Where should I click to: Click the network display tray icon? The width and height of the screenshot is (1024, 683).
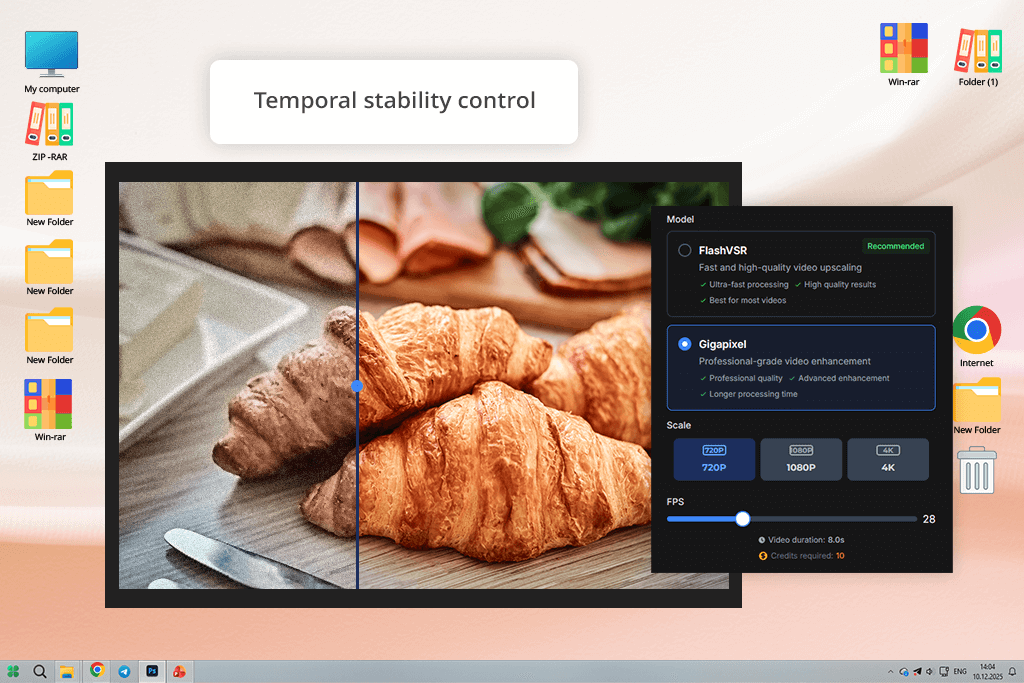click(x=944, y=671)
